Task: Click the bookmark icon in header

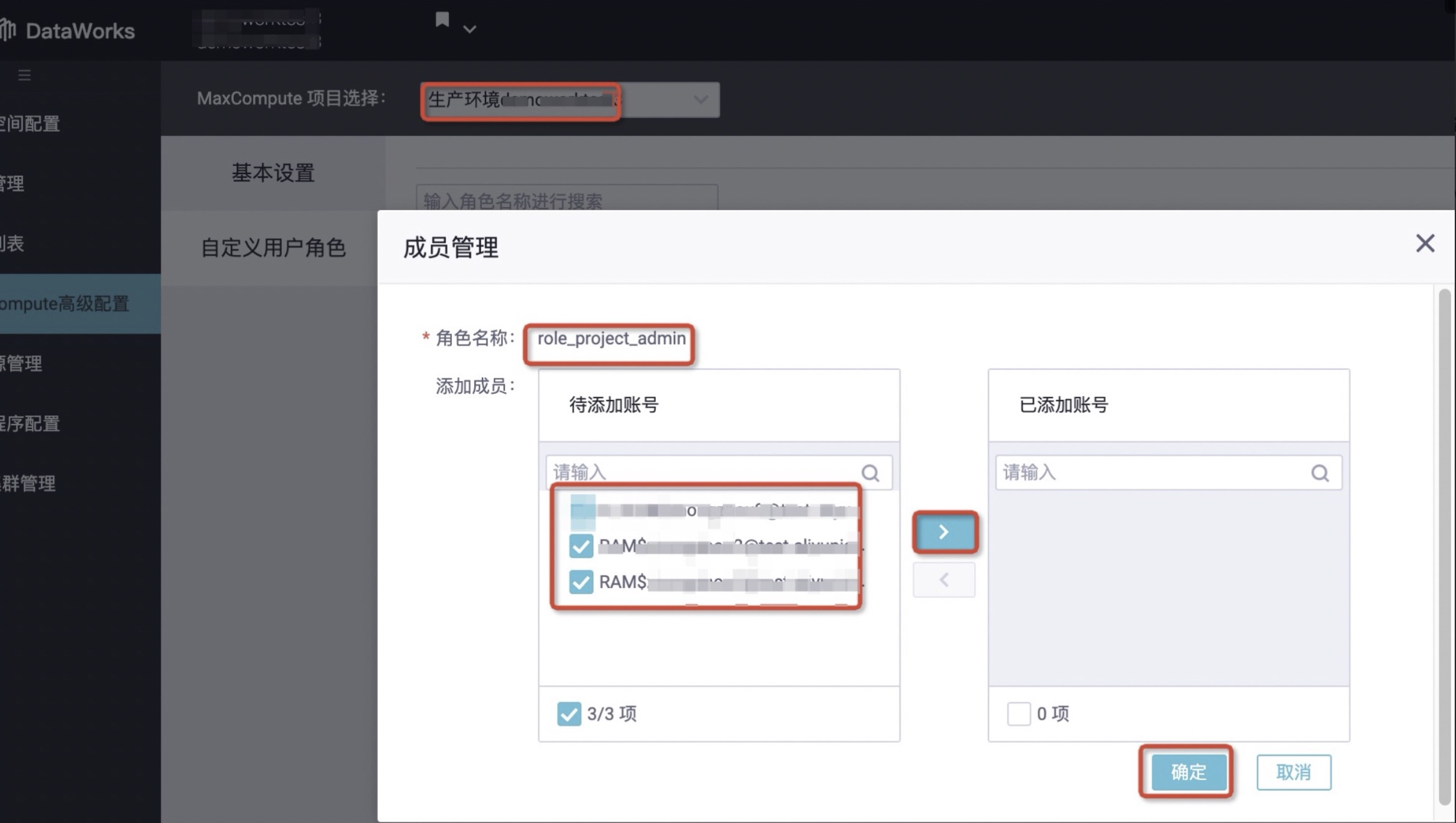Action: click(442, 20)
